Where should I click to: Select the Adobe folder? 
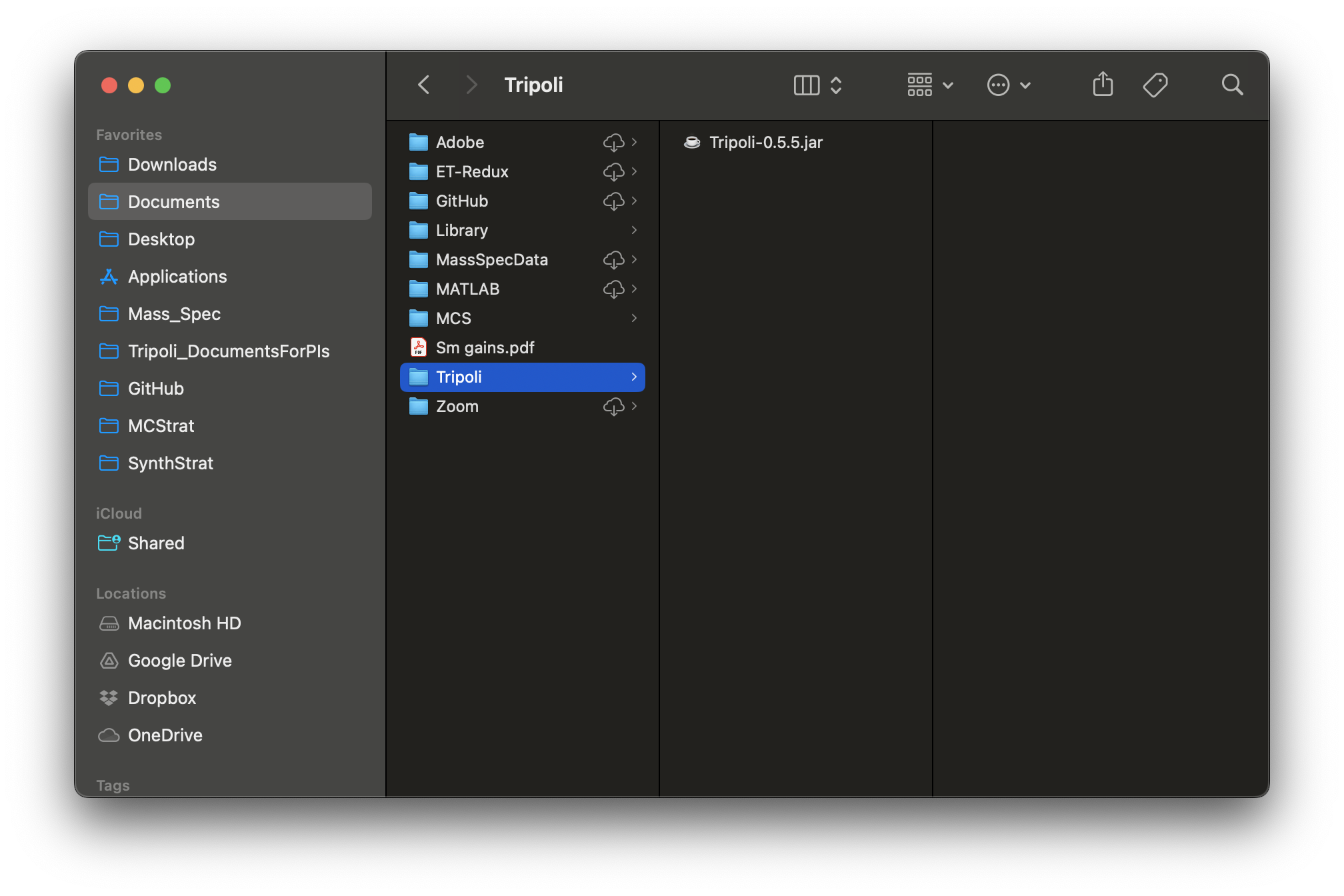(523, 142)
